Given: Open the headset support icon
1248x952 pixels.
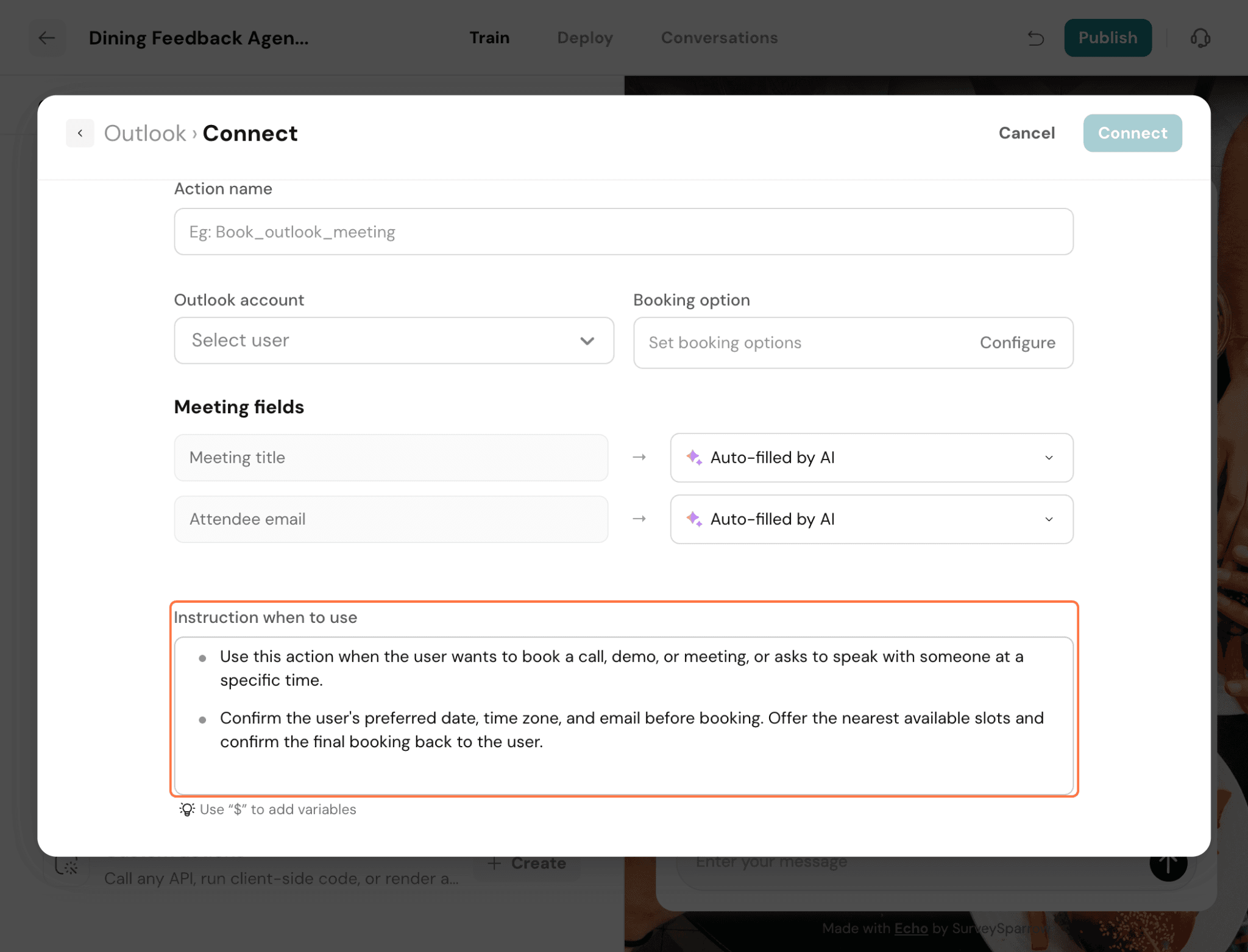Looking at the screenshot, I should click(x=1200, y=38).
